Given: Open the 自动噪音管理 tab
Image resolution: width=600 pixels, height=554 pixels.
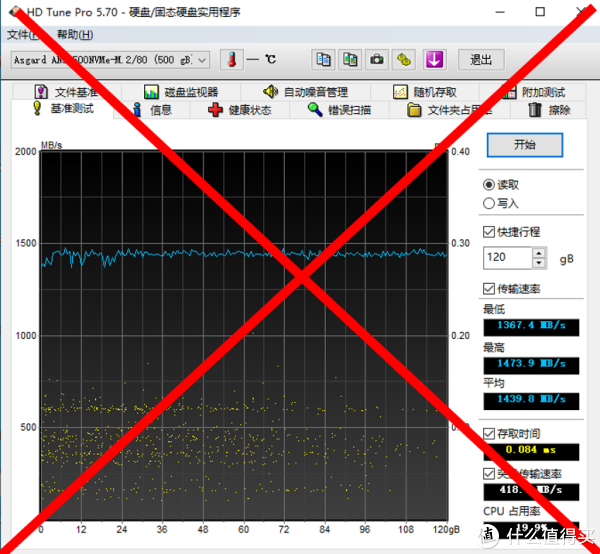Looking at the screenshot, I should click(305, 92).
